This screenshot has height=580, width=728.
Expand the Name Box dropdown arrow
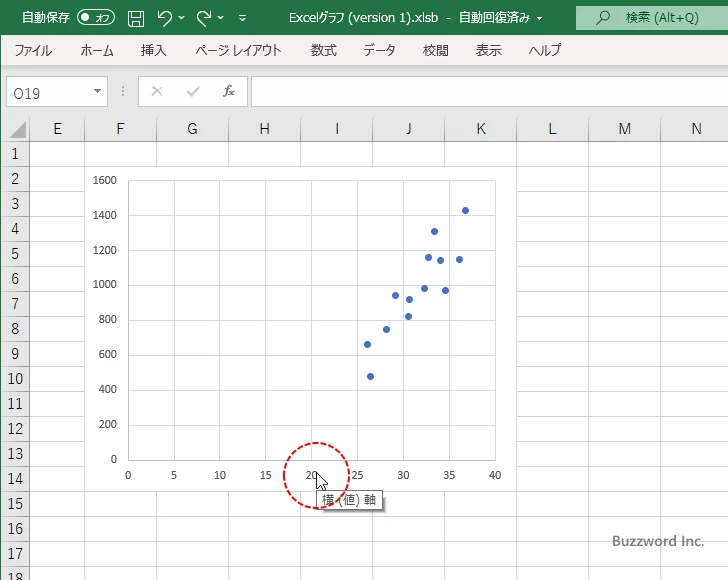click(97, 91)
